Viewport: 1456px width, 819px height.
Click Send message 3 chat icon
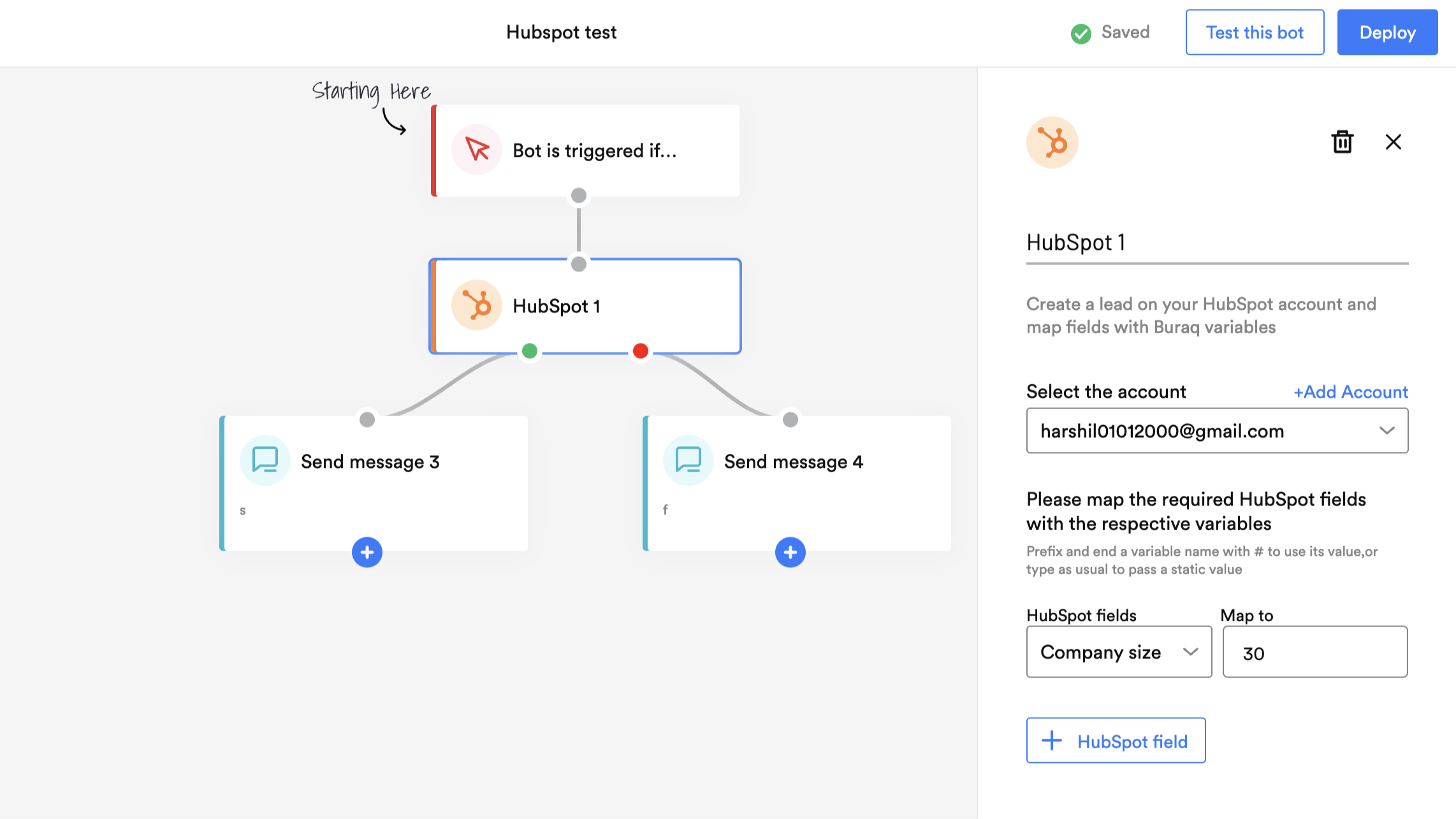pyautogui.click(x=265, y=460)
